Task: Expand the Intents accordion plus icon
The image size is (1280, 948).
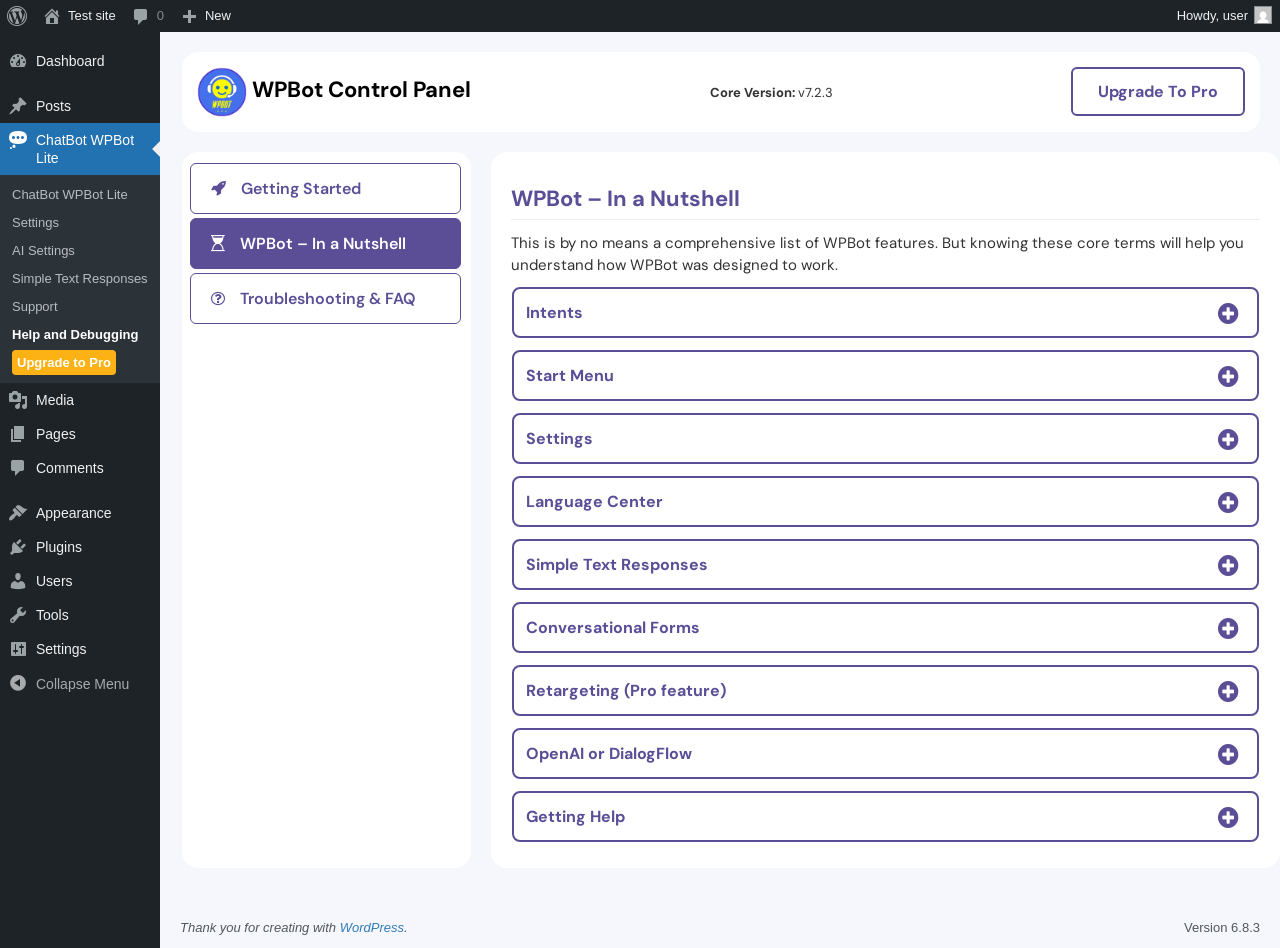Action: point(1228,313)
